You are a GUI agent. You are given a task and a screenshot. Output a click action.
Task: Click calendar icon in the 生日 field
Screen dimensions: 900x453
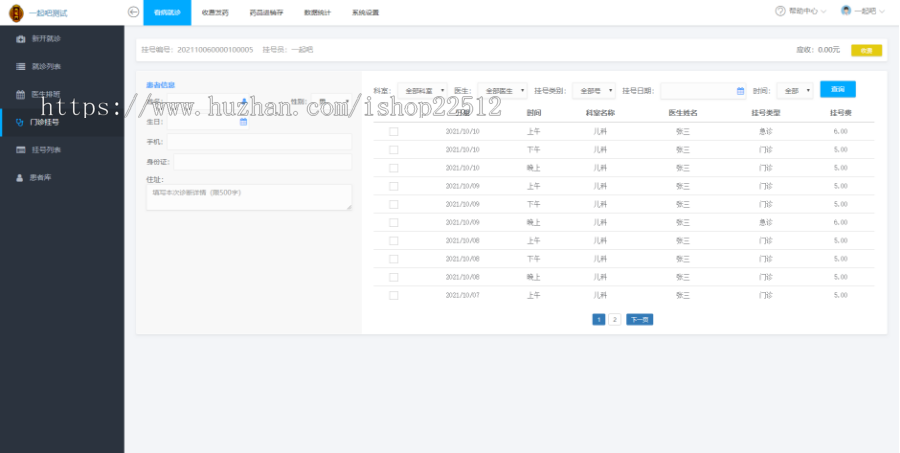pos(243,122)
